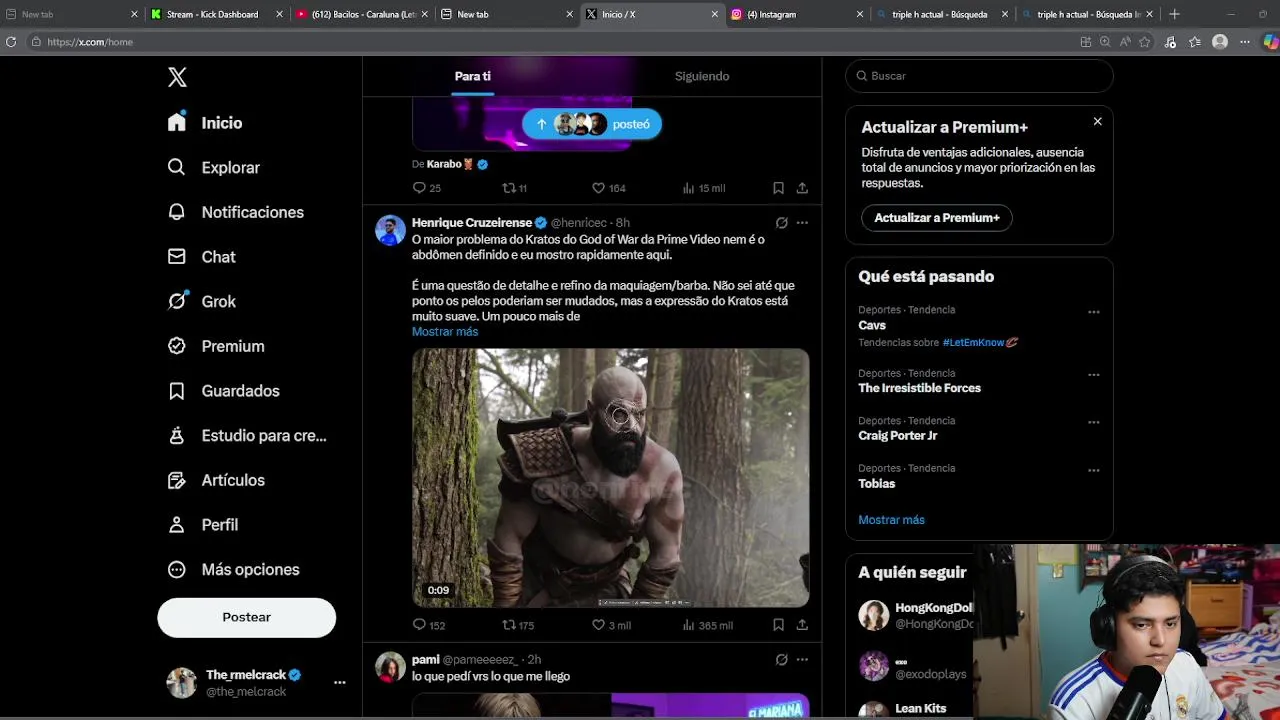
Task: Switch to Siguiendo tab
Action: (x=702, y=76)
